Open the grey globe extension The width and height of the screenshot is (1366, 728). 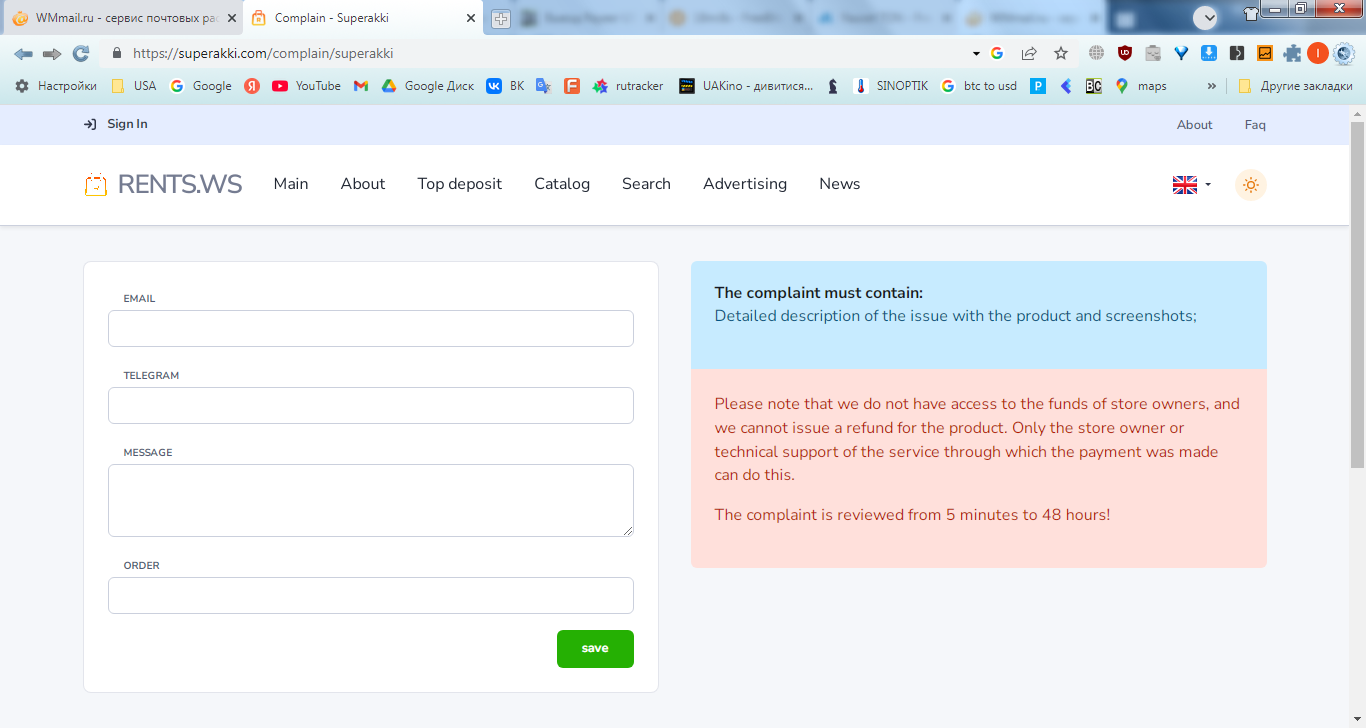tap(1097, 53)
